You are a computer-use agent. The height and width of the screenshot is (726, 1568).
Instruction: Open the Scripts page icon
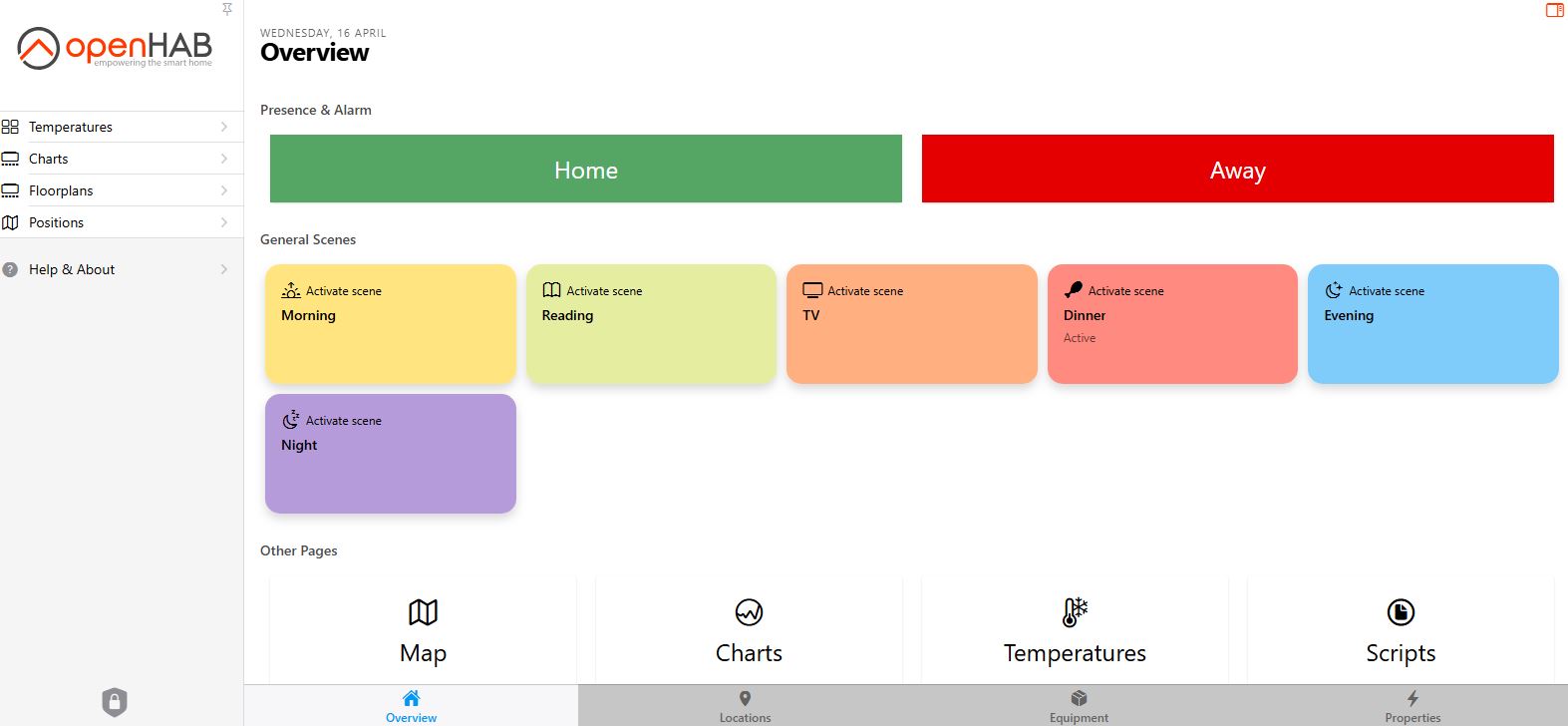pyautogui.click(x=1401, y=612)
